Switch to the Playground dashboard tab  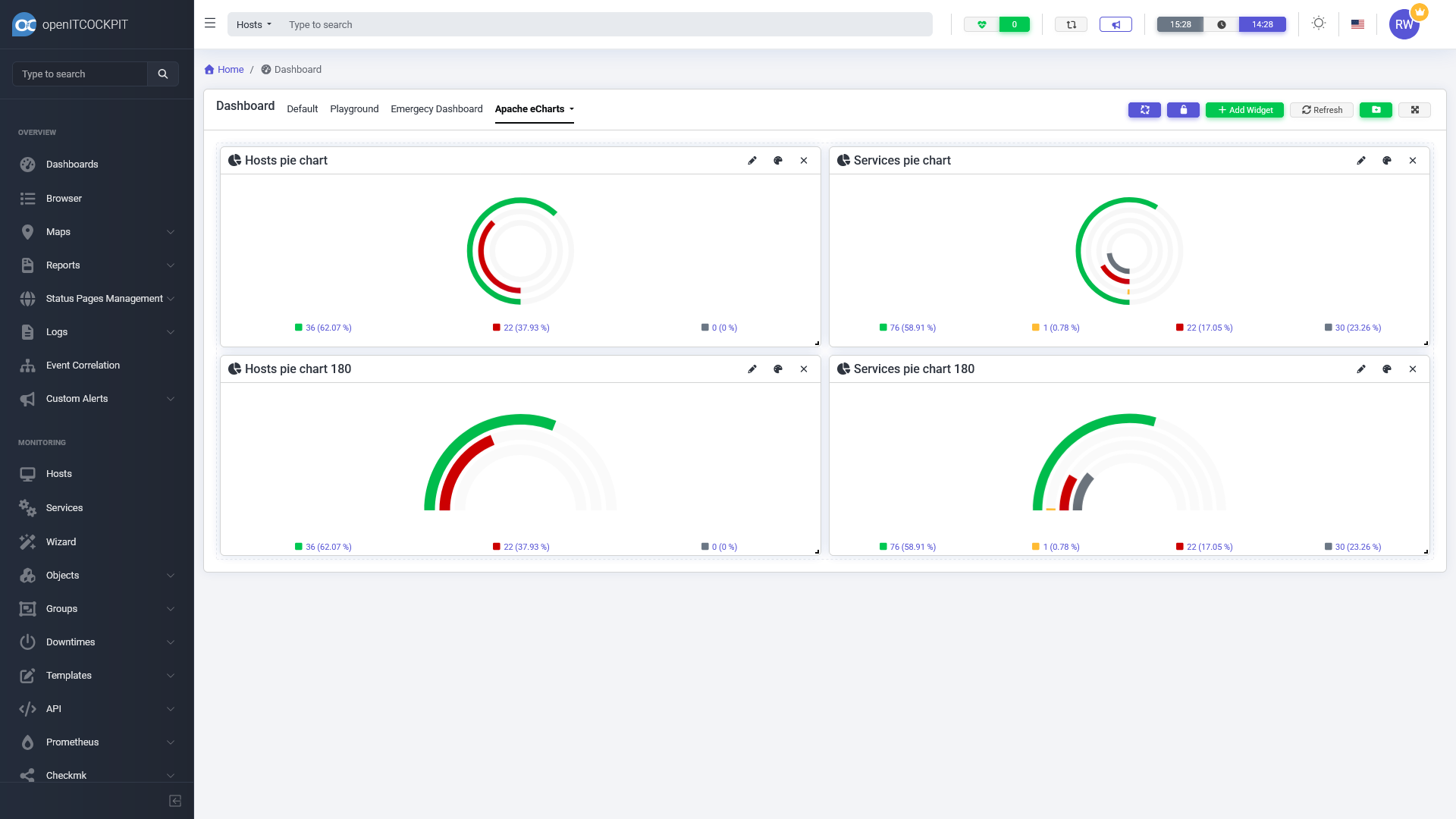pyautogui.click(x=354, y=109)
